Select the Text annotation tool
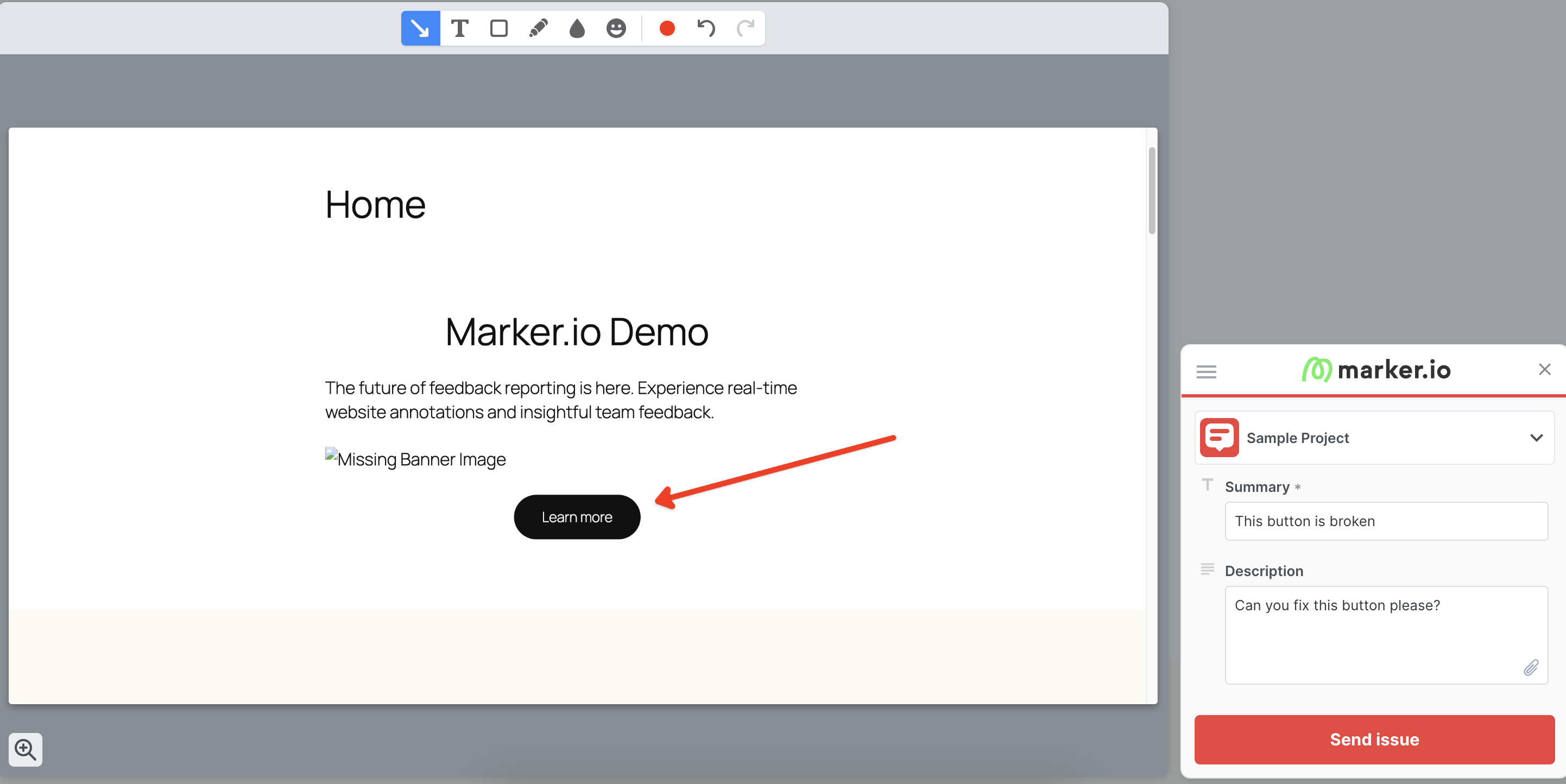 point(459,29)
